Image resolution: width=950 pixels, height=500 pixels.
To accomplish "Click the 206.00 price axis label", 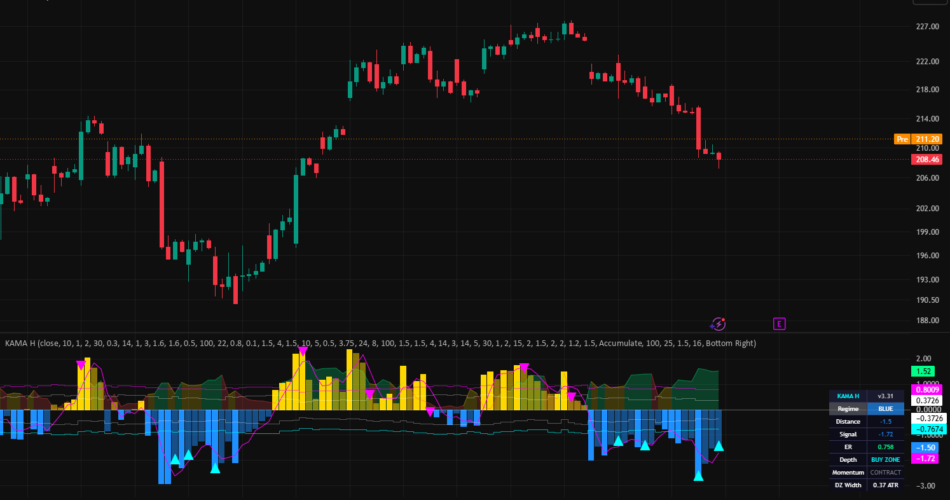I will (x=927, y=178).
